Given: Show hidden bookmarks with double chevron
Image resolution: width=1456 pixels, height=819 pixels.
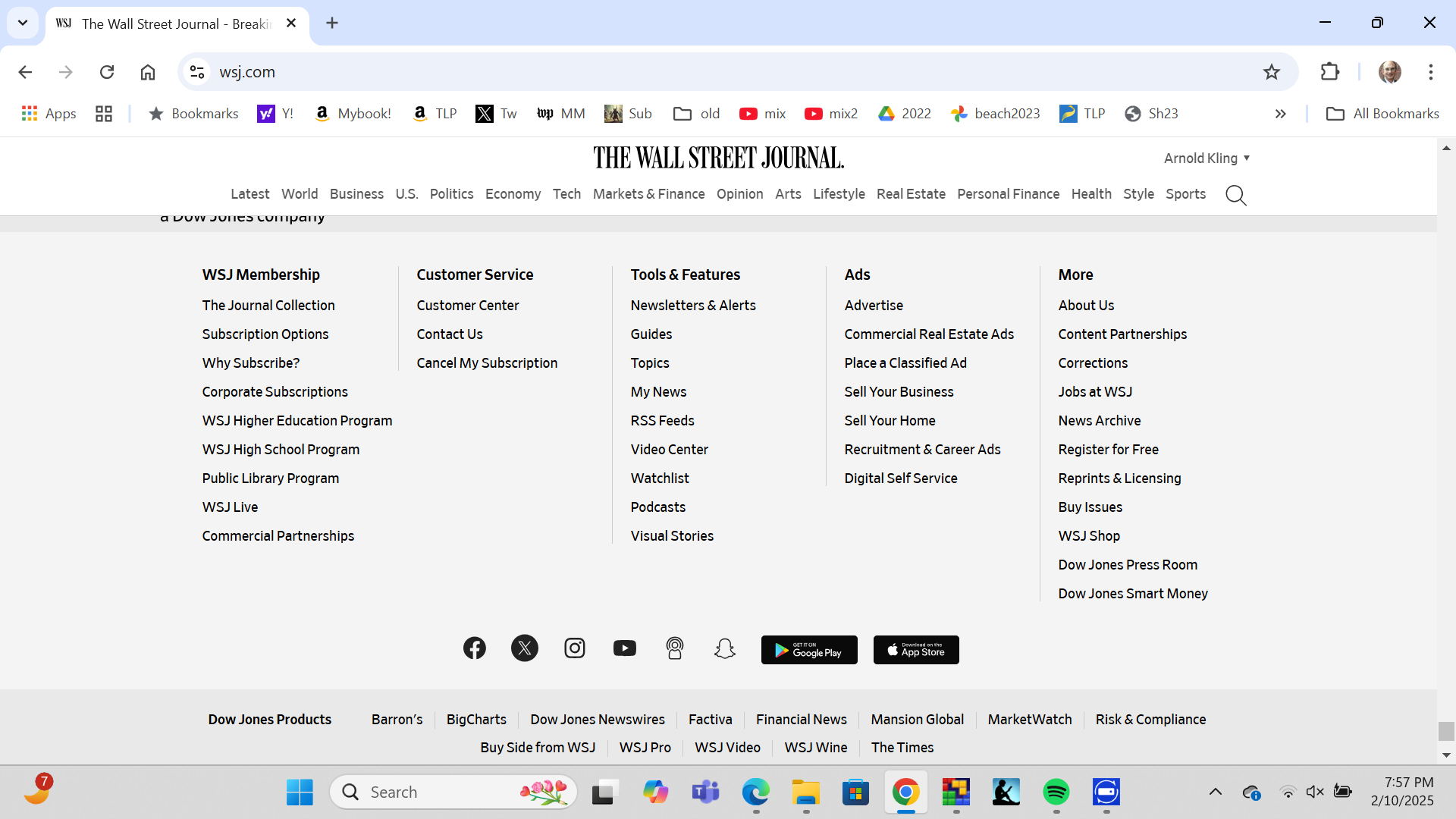Looking at the screenshot, I should [1281, 114].
